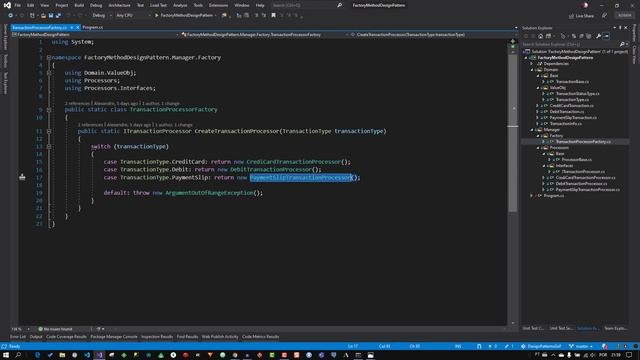Open the Package Manager Console tab

[114, 337]
